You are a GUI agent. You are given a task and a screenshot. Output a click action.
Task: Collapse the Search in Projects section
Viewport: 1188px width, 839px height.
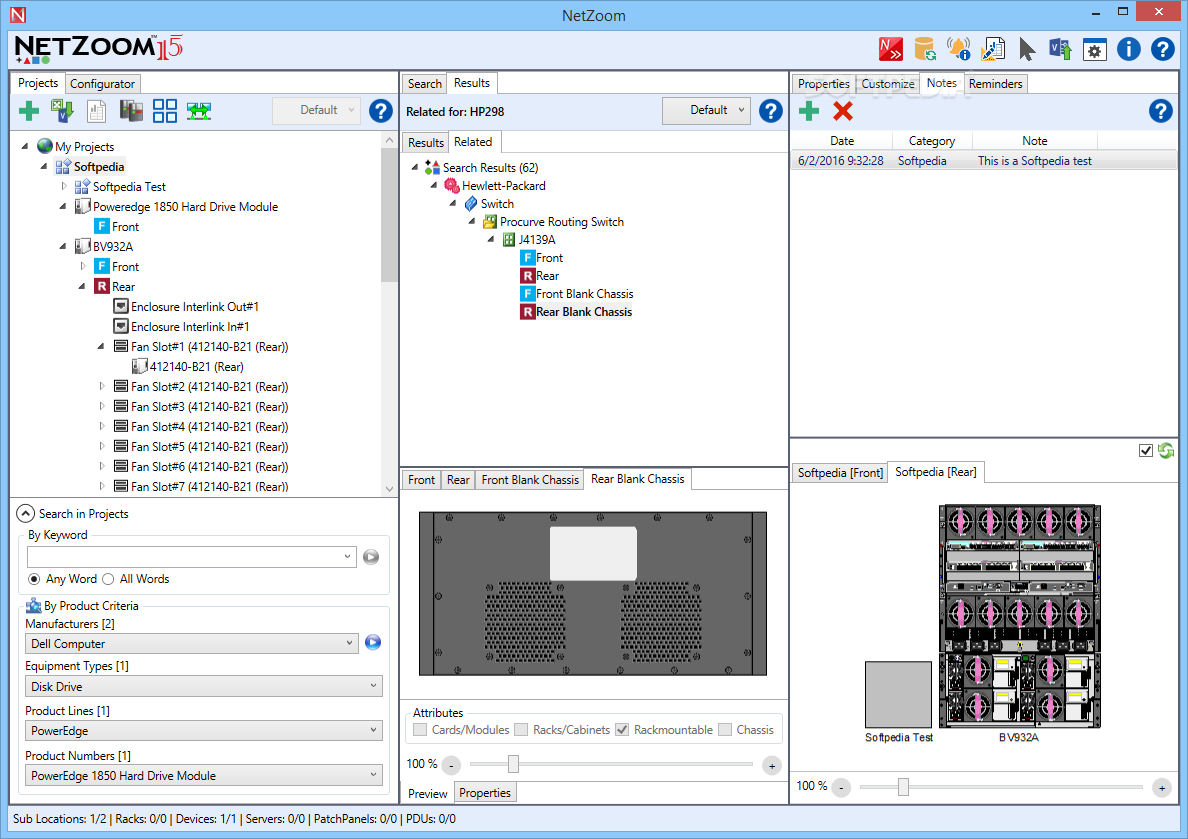(25, 514)
